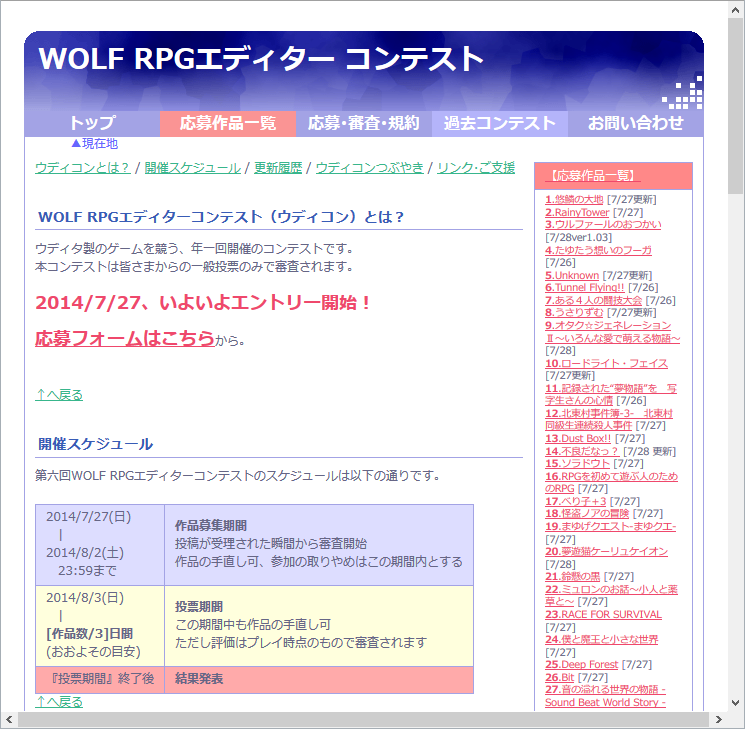Jump to 開催スケジュール section link
Screen dimensions: 745x729
[192, 168]
